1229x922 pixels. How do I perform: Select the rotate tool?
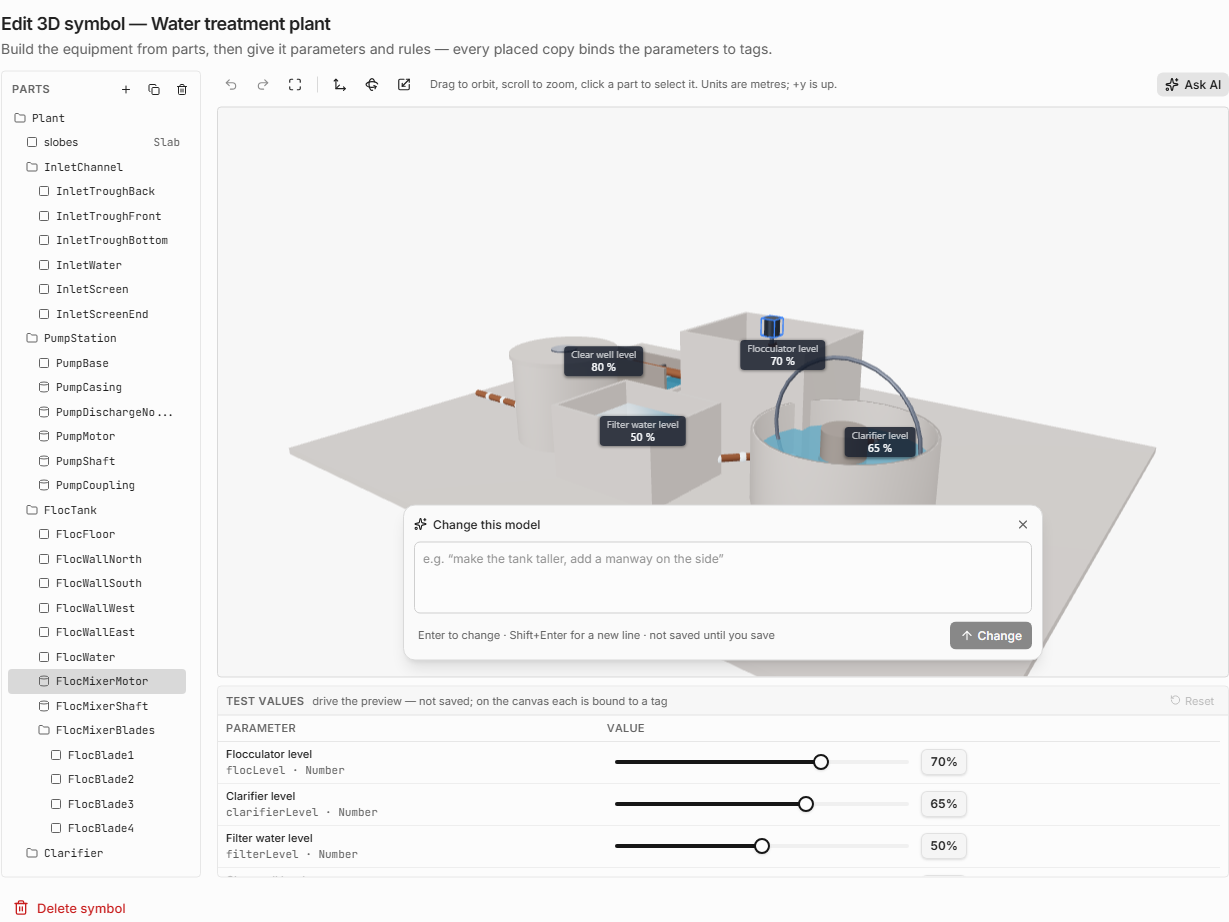(x=372, y=85)
